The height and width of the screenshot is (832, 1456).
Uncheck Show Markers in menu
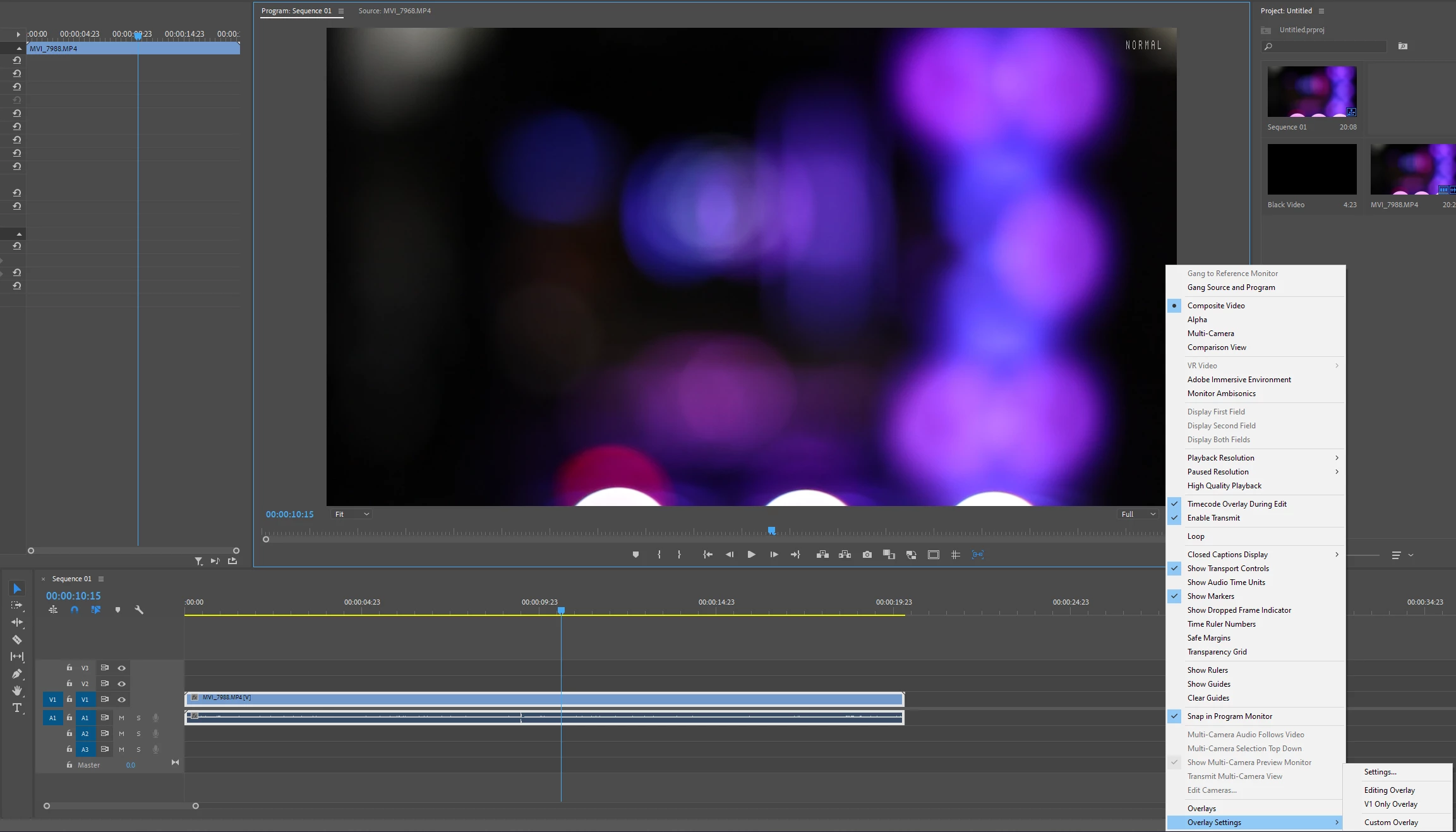(1210, 596)
